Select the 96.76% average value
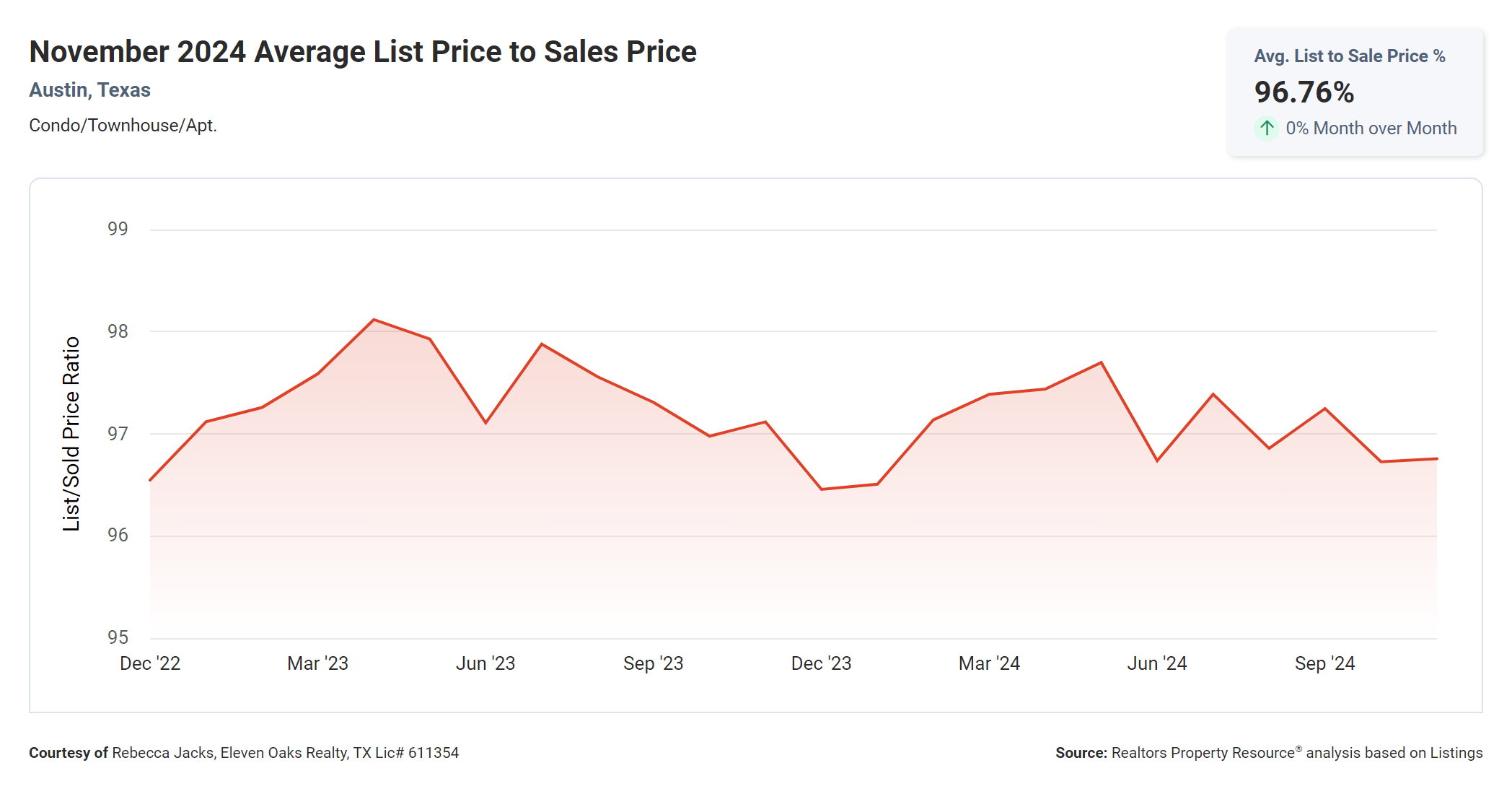Image resolution: width=1512 pixels, height=794 pixels. pos(1304,92)
